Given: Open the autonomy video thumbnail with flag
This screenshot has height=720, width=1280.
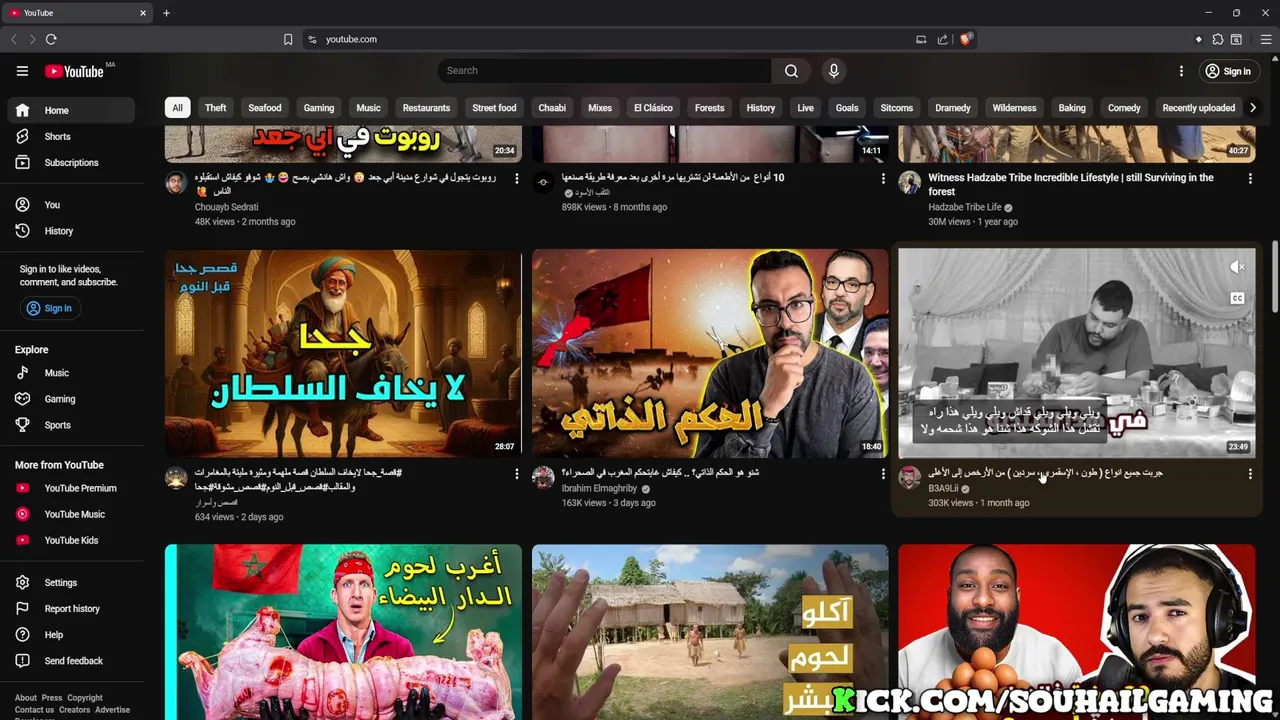Looking at the screenshot, I should tap(710, 353).
